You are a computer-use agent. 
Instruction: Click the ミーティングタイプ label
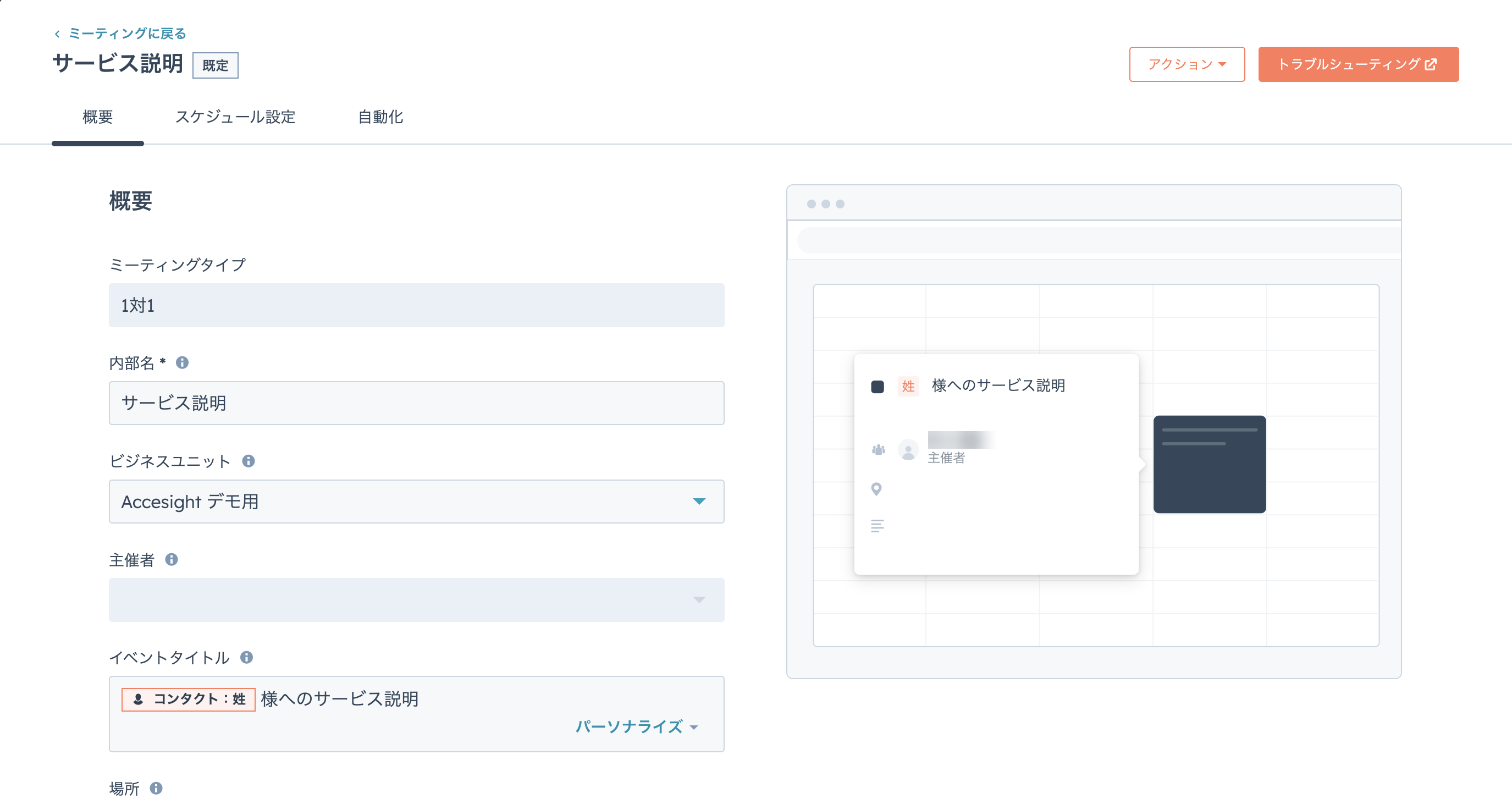177,265
